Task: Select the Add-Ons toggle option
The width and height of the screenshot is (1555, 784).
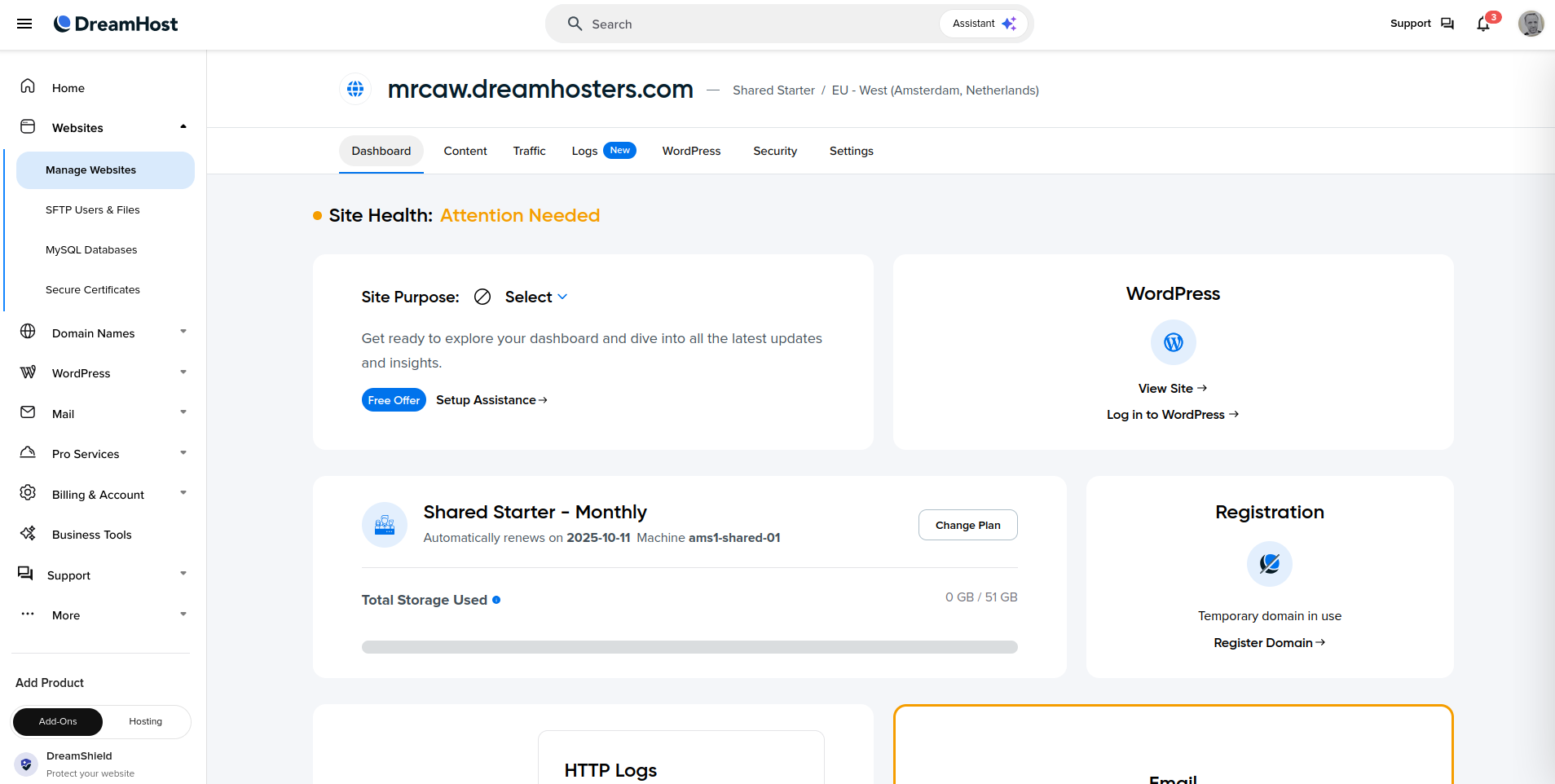Action: click(x=57, y=721)
